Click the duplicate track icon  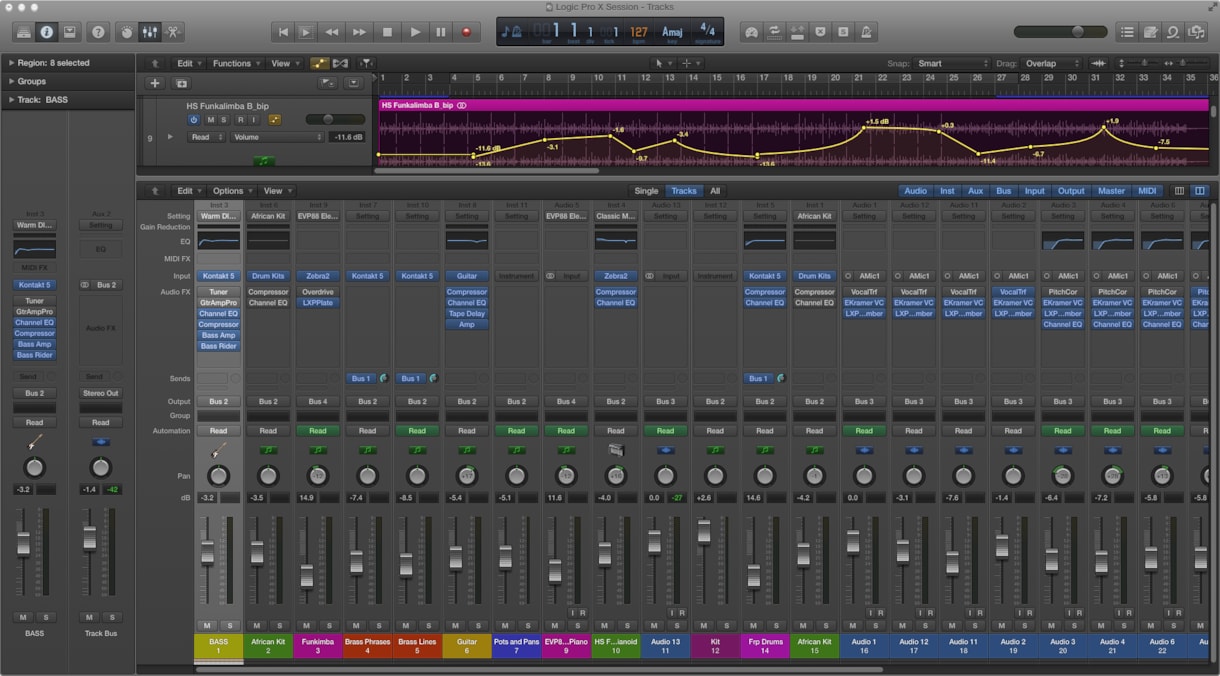(181, 83)
